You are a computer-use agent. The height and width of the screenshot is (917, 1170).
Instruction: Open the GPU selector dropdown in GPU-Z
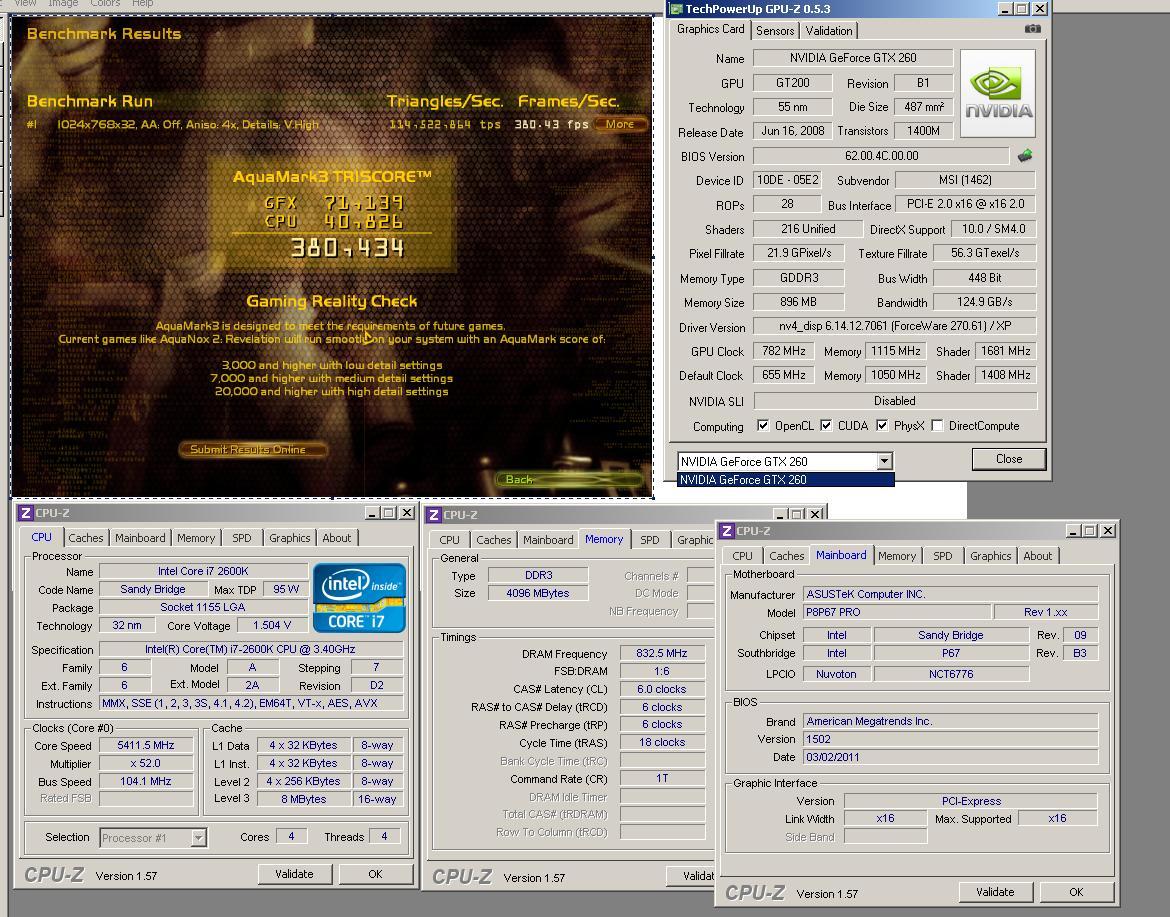click(884, 461)
